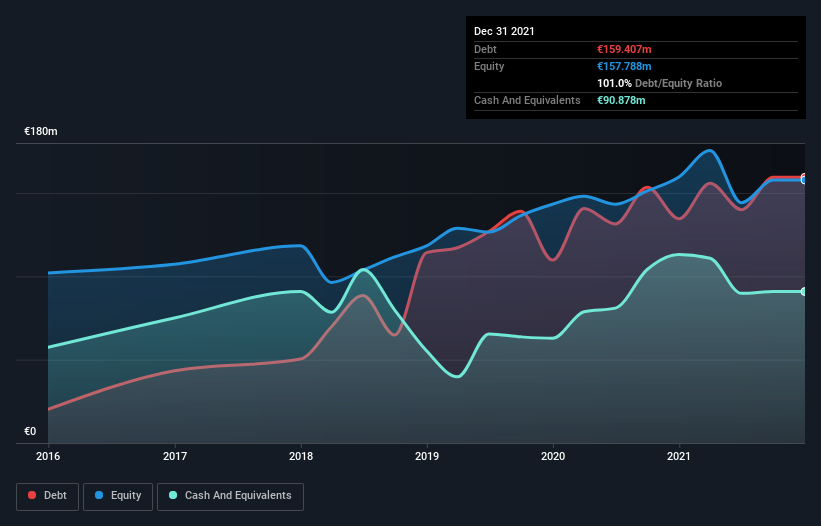821x526 pixels.
Task: Toggle the Debt series in the legend
Action: (x=47, y=496)
